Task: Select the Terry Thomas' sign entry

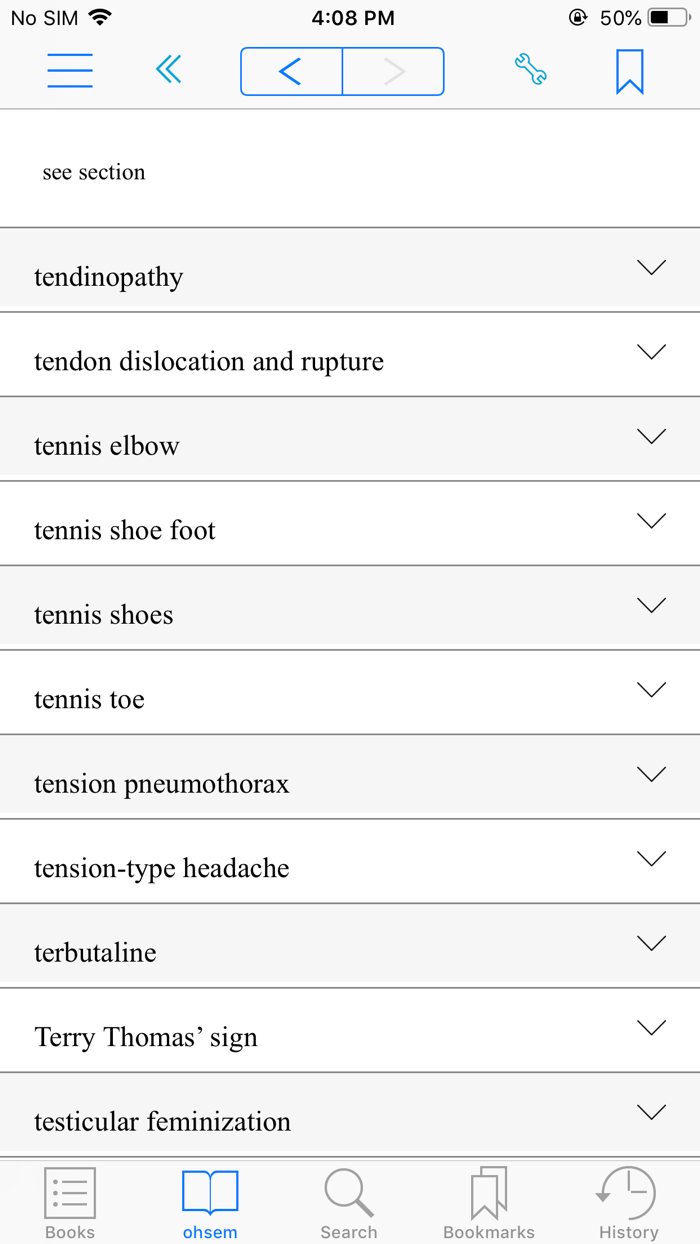Action: (x=146, y=1037)
